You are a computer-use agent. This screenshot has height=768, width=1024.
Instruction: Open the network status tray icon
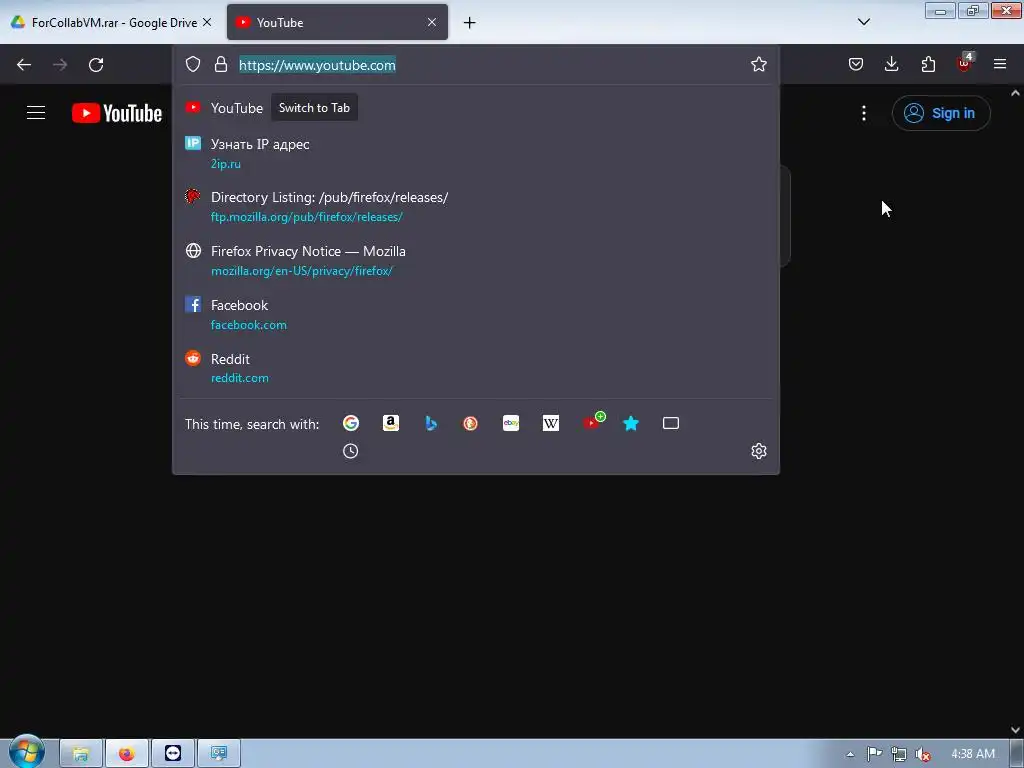[899, 754]
